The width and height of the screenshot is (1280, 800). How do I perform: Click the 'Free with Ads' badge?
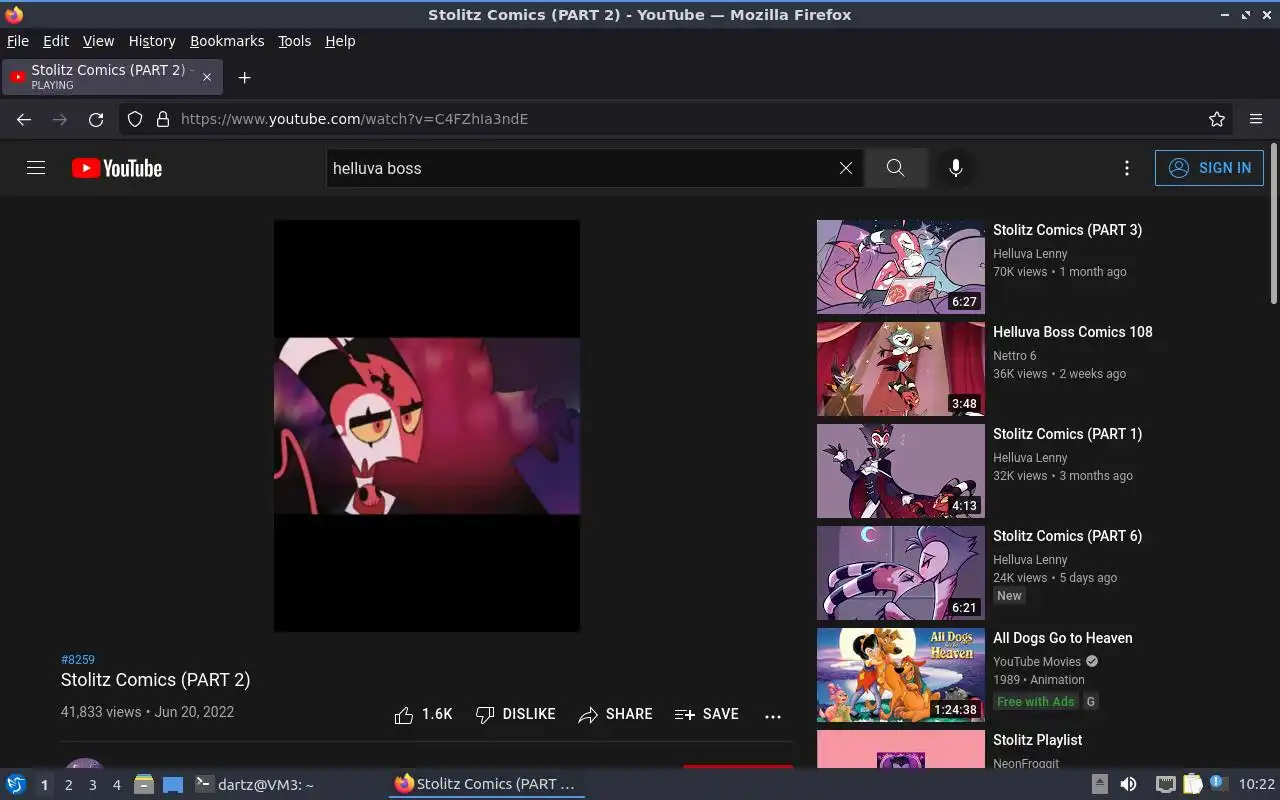(1035, 702)
